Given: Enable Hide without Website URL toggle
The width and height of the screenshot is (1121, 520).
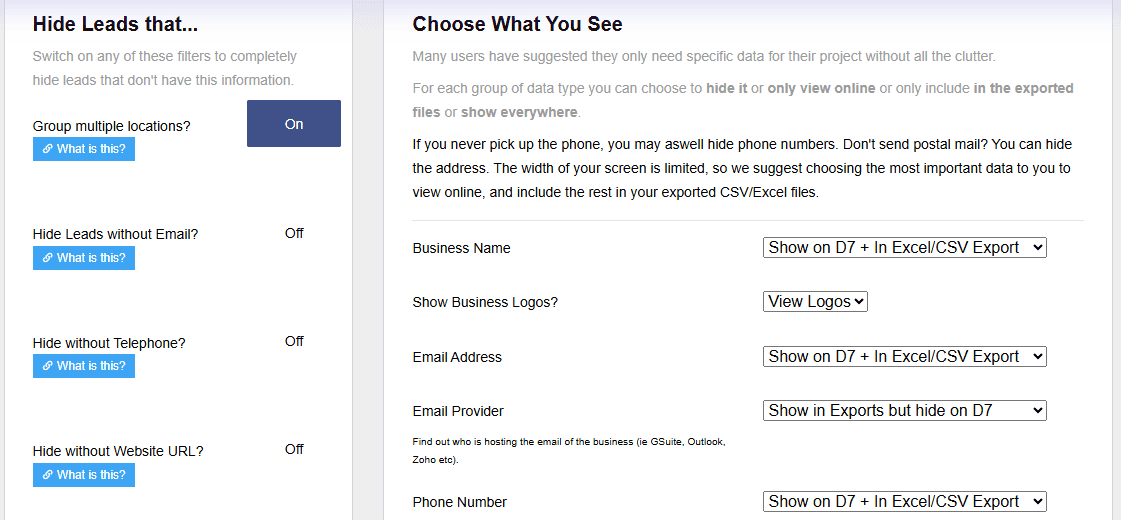Looking at the screenshot, I should click(x=293, y=449).
